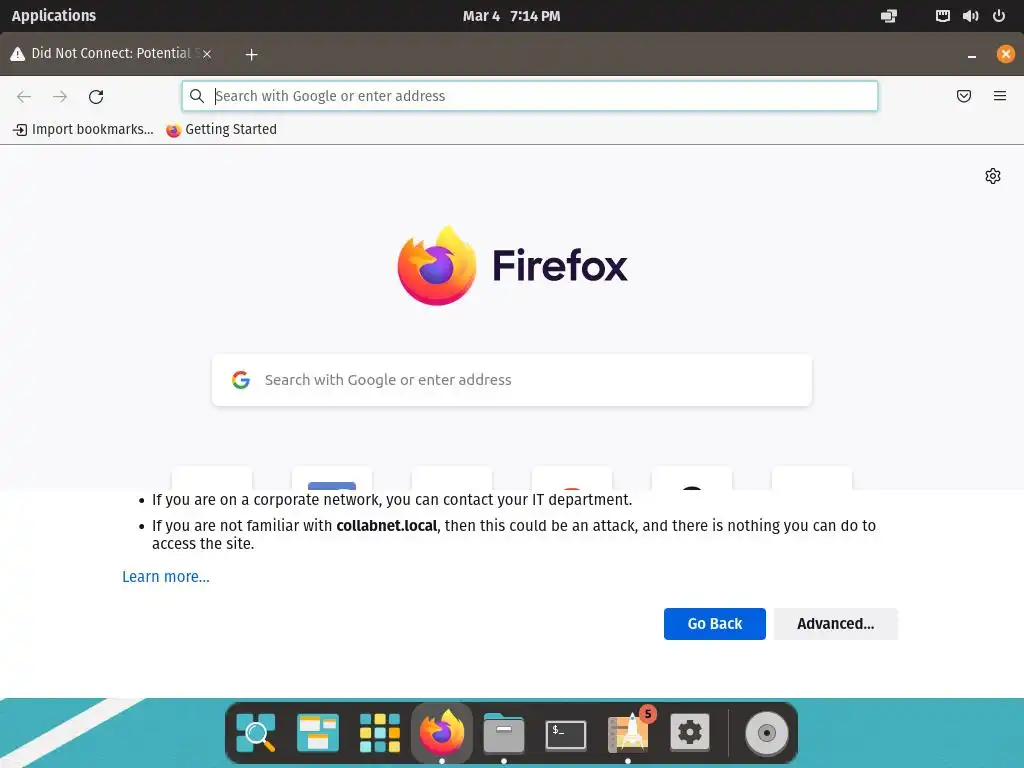This screenshot has height=768, width=1024.
Task: Open the Learn more link
Action: [x=166, y=577]
